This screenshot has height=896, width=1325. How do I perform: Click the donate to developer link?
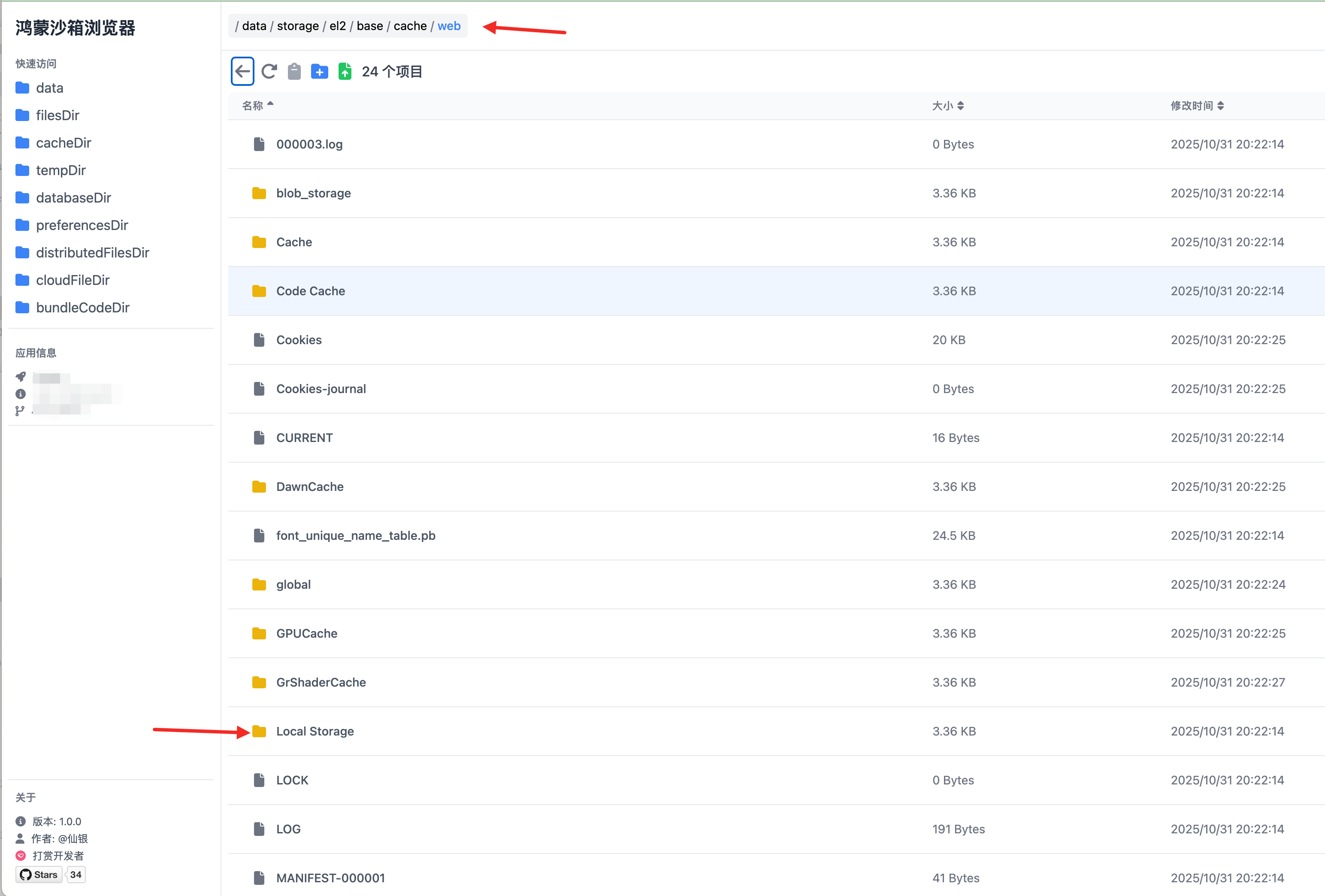57,856
